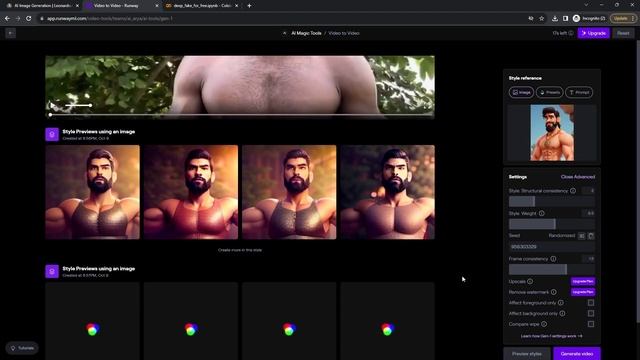This screenshot has width=640, height=360.
Task: Click the Generate video button
Action: (577, 353)
